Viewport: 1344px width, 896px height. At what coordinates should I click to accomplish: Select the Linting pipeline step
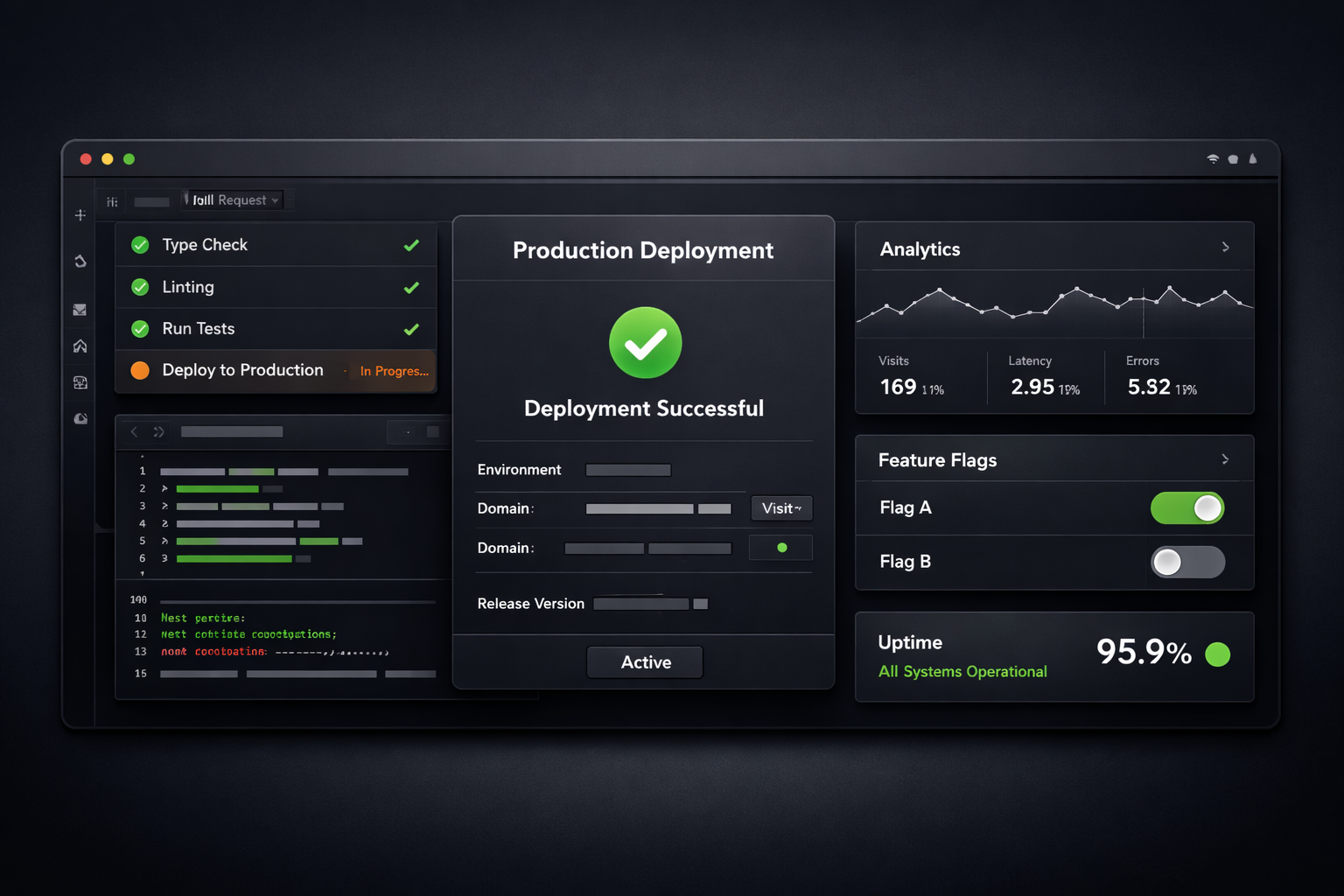(276, 287)
